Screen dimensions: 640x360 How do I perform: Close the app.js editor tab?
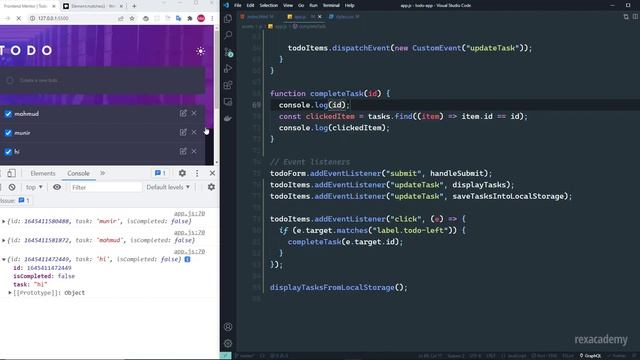click(x=320, y=17)
